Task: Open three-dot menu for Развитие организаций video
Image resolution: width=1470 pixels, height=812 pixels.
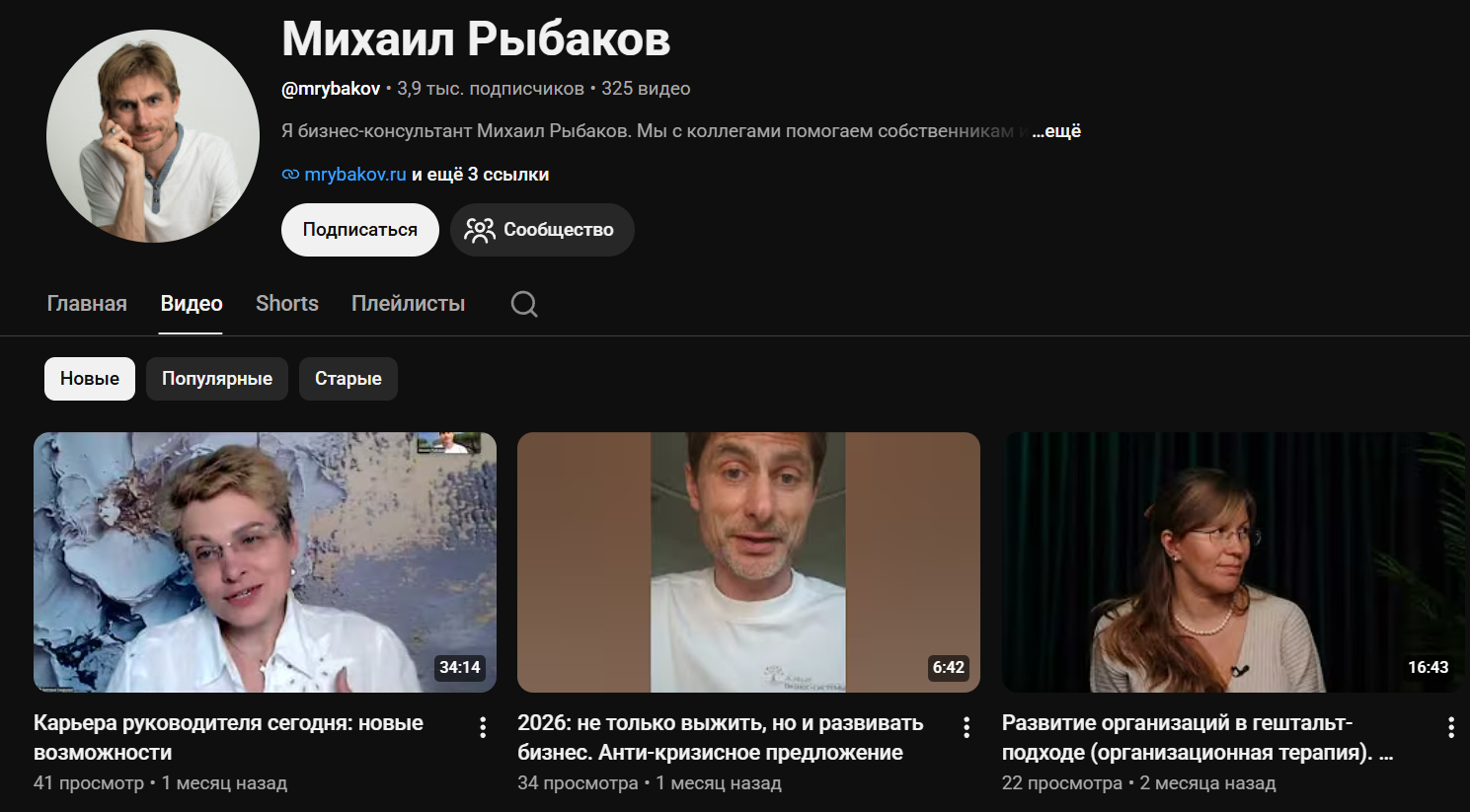Action: [x=1450, y=728]
